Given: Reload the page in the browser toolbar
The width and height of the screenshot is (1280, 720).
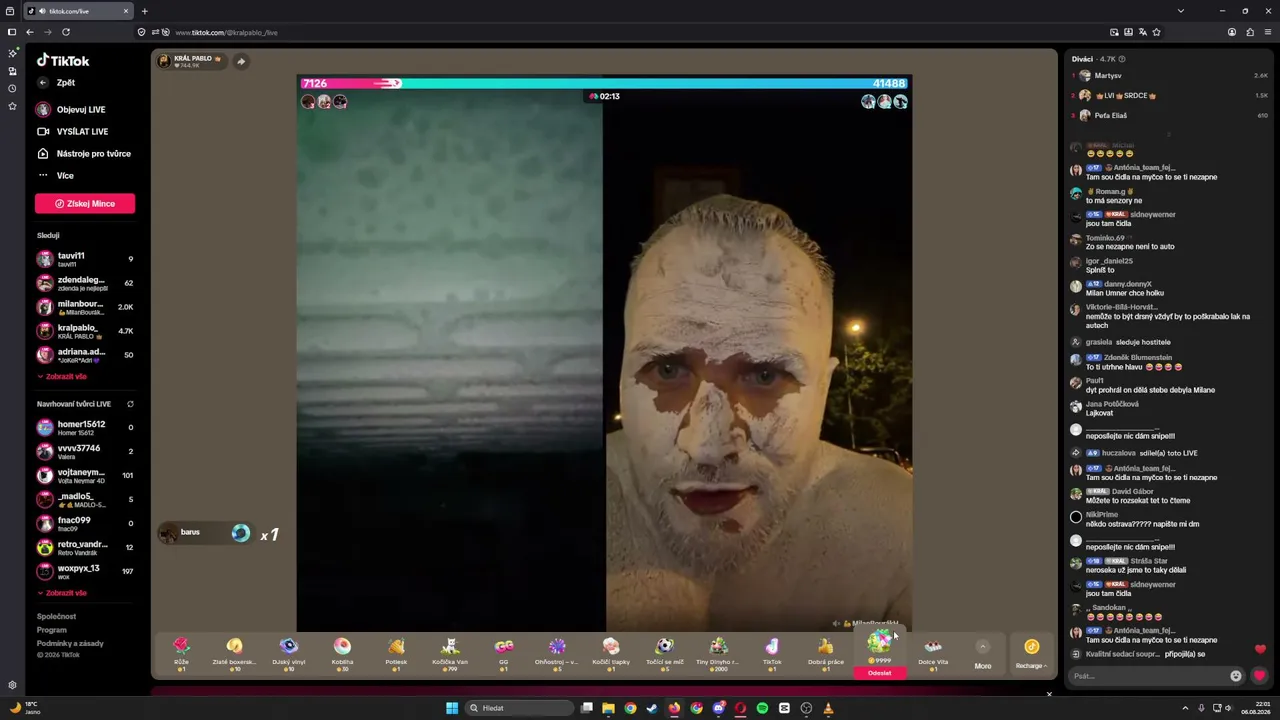Looking at the screenshot, I should 66,32.
